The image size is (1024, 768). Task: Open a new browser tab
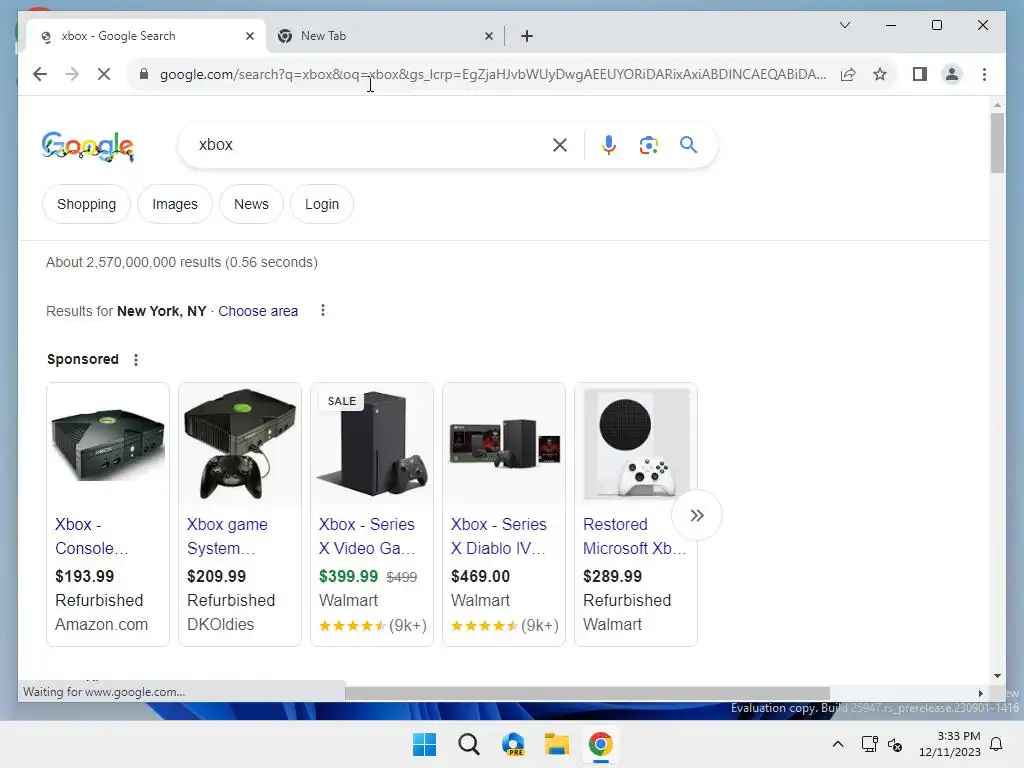click(x=527, y=36)
